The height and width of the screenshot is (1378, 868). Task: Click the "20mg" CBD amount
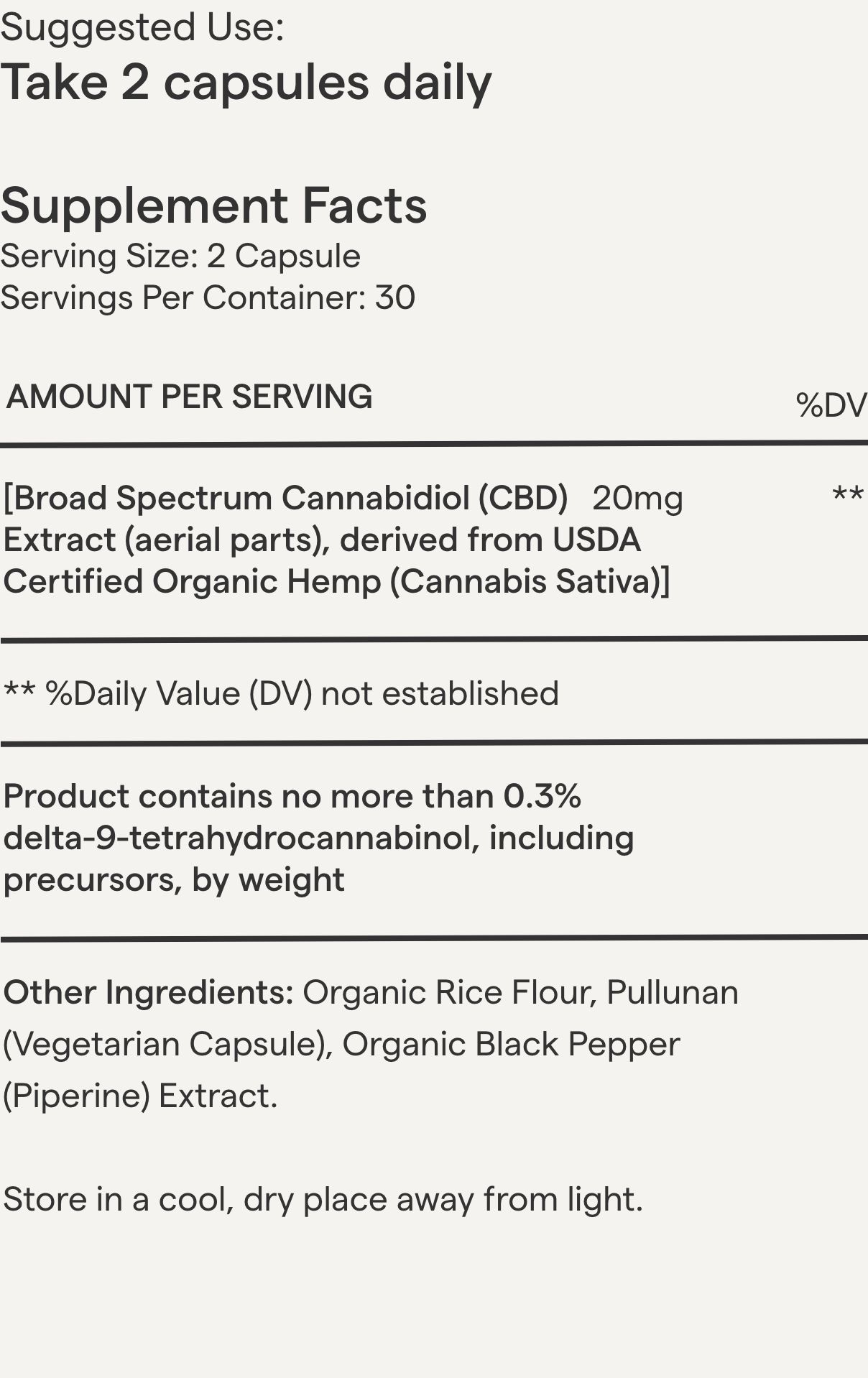637,498
